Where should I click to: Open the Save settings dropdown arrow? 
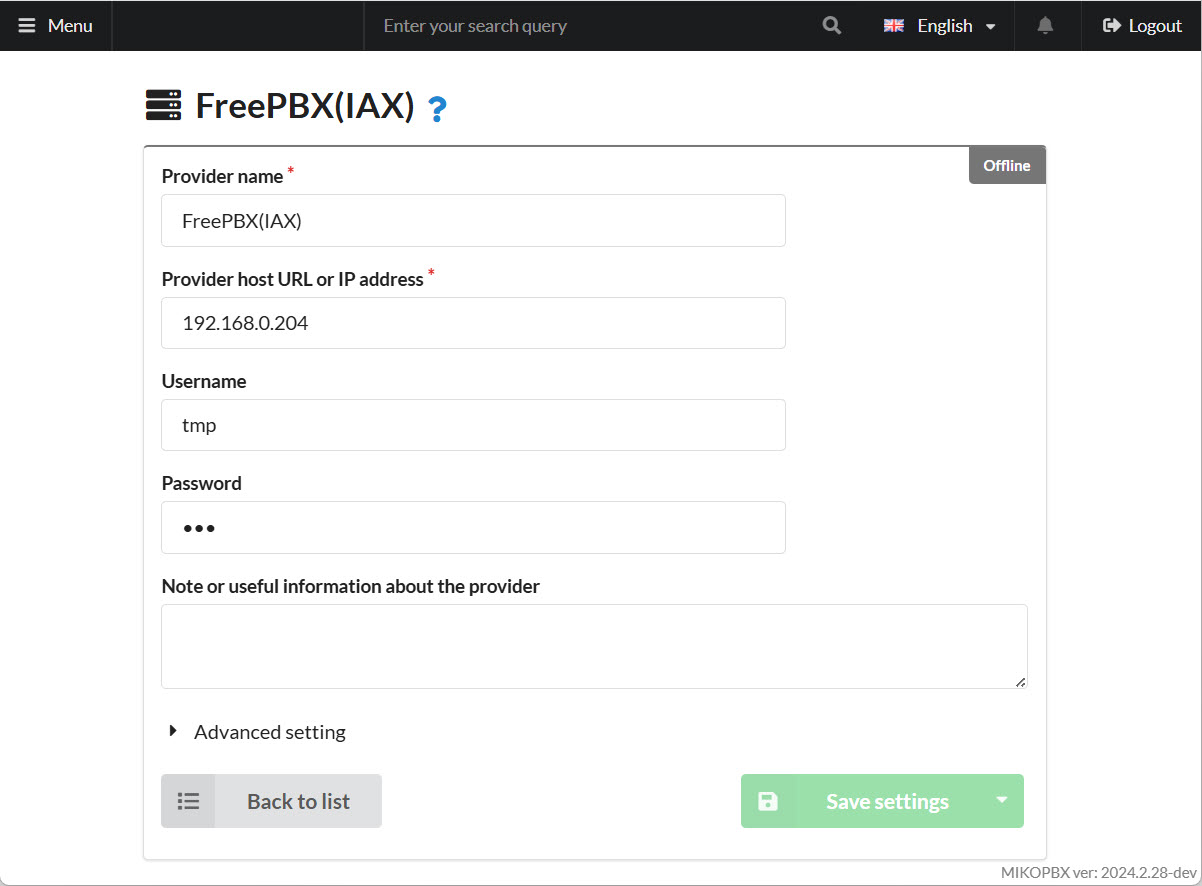1001,800
